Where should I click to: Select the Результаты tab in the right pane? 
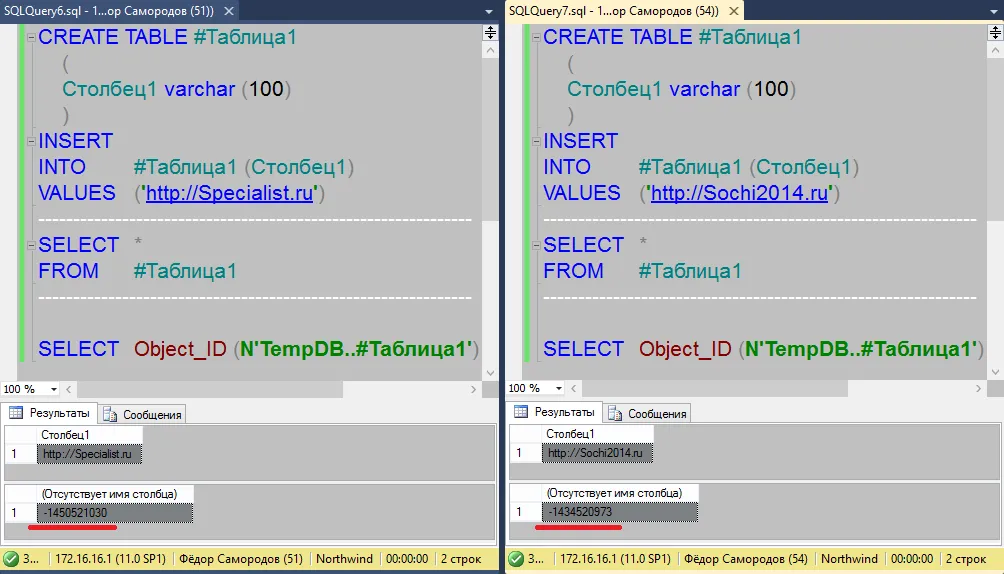point(555,413)
